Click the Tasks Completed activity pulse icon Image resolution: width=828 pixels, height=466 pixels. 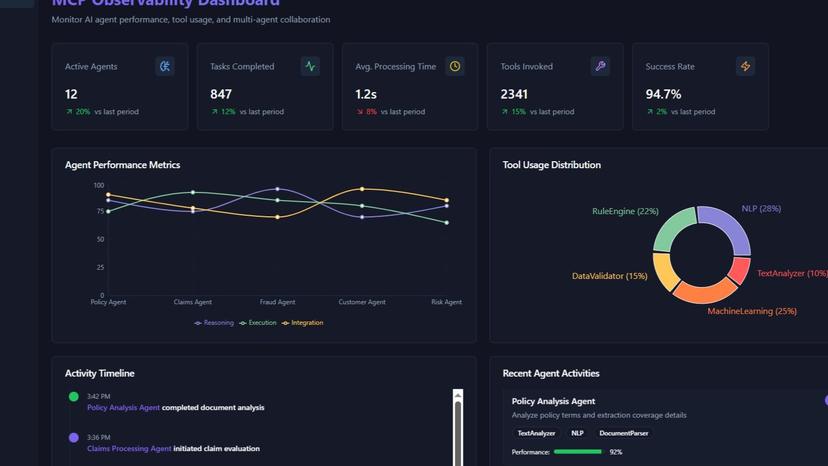coord(310,66)
